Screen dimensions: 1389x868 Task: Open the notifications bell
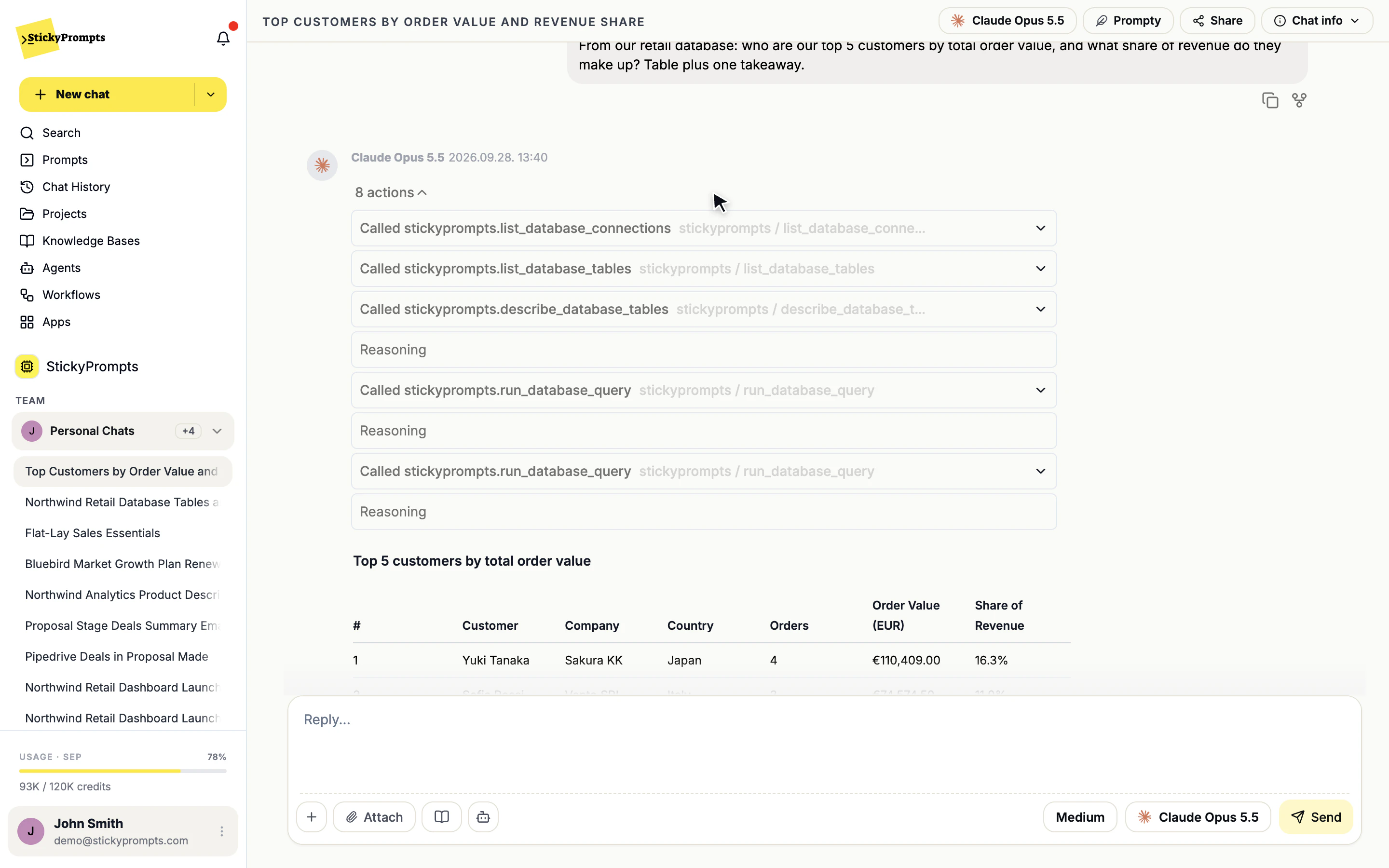coord(223,38)
